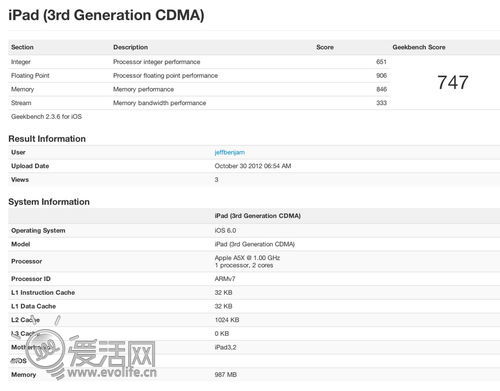The image size is (500, 391).
Task: Select 'Memory bandwidth performance' description
Action: coord(159,103)
